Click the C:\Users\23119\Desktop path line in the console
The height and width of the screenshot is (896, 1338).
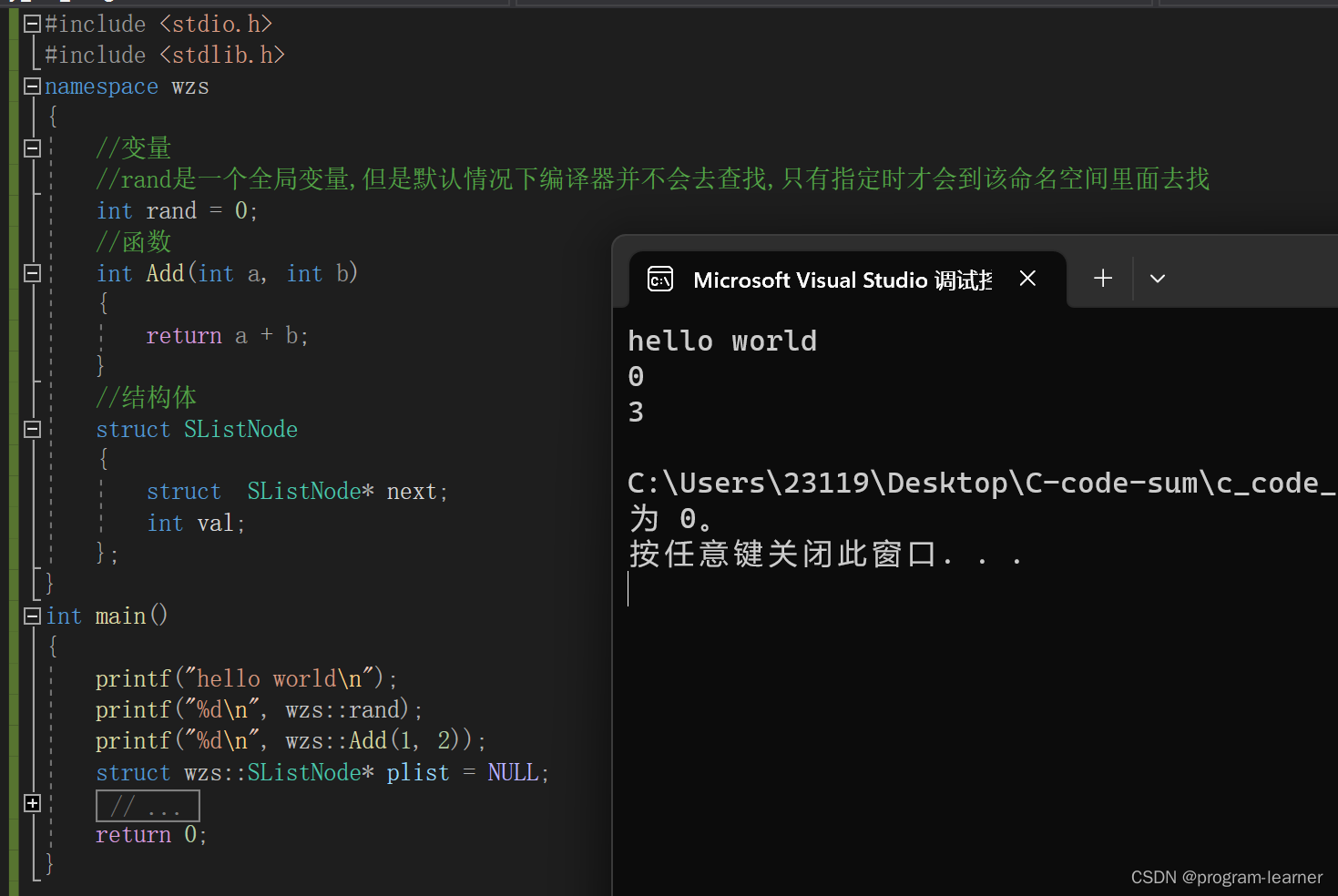coord(981,484)
